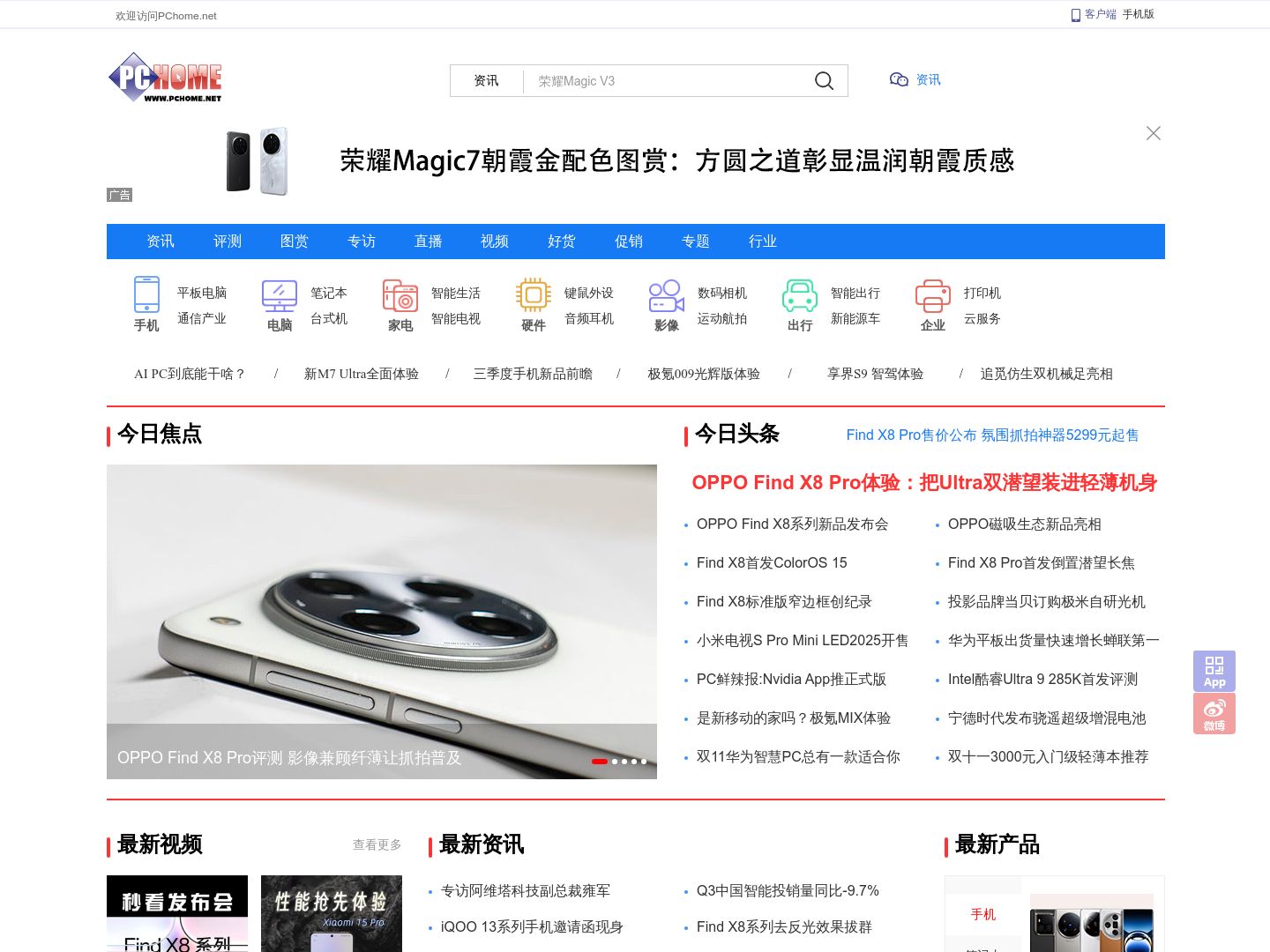The height and width of the screenshot is (952, 1270).
Task: Open the 评测 nav tab
Action: pyautogui.click(x=228, y=242)
